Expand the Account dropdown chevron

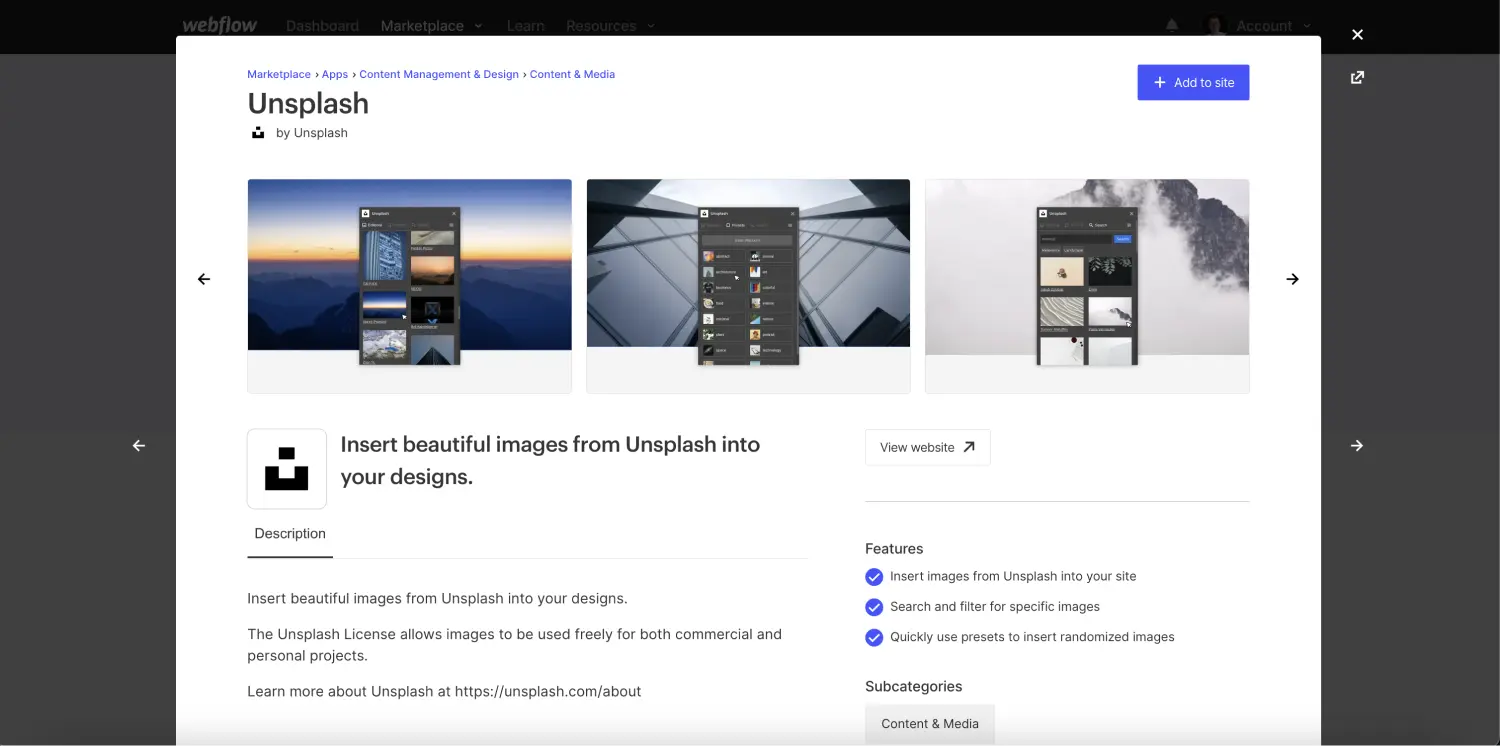[x=1309, y=25]
